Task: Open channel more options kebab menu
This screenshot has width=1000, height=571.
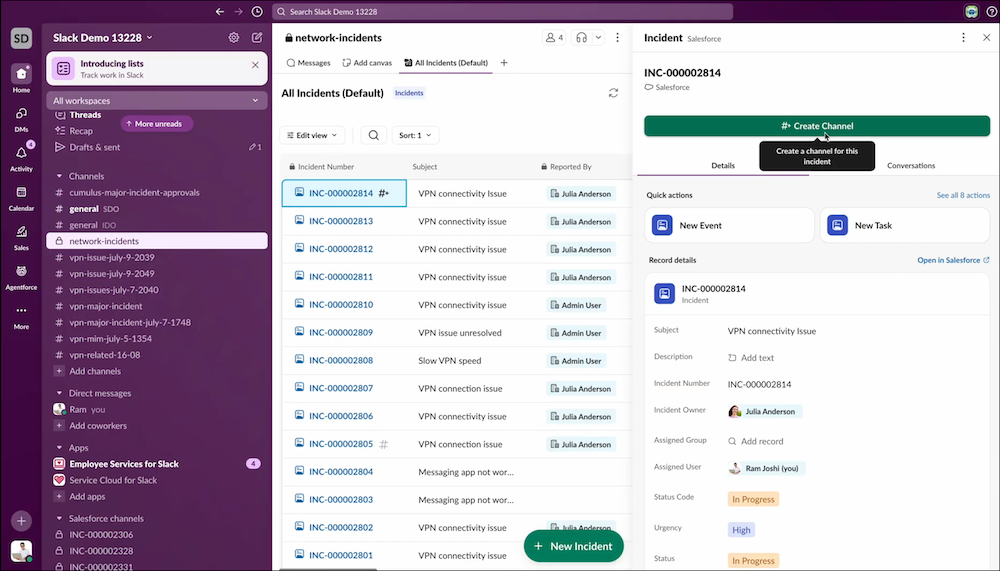Action: (617, 38)
